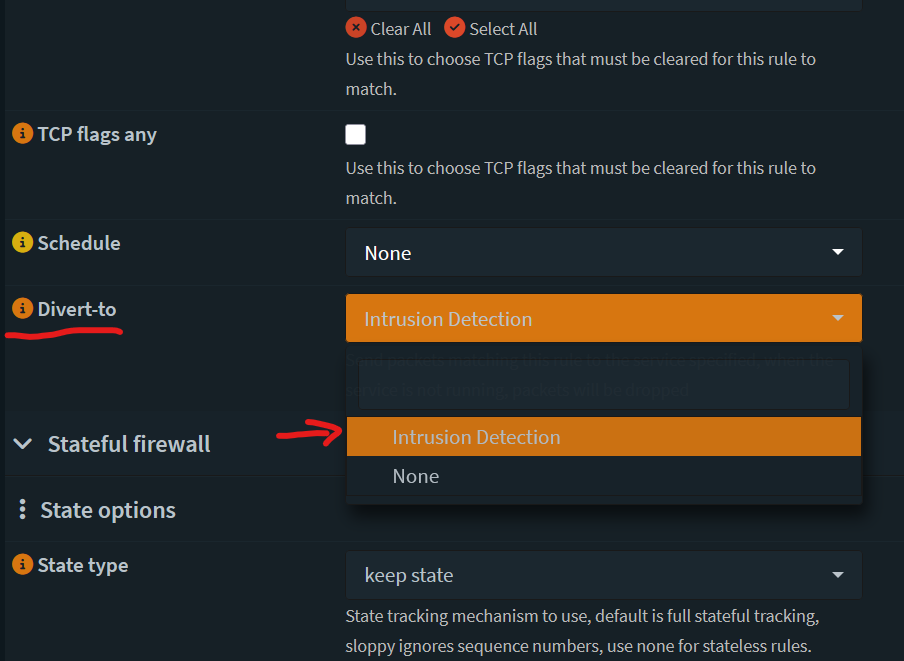The image size is (904, 661).
Task: Collapse the Stateful firewall section chevron
Action: tap(24, 444)
